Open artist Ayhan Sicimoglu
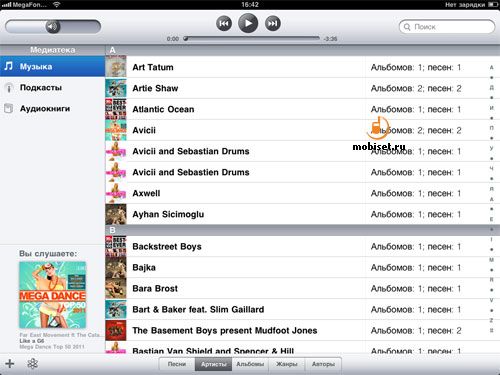Screen dimensions: 500x375 pyautogui.click(x=303, y=214)
